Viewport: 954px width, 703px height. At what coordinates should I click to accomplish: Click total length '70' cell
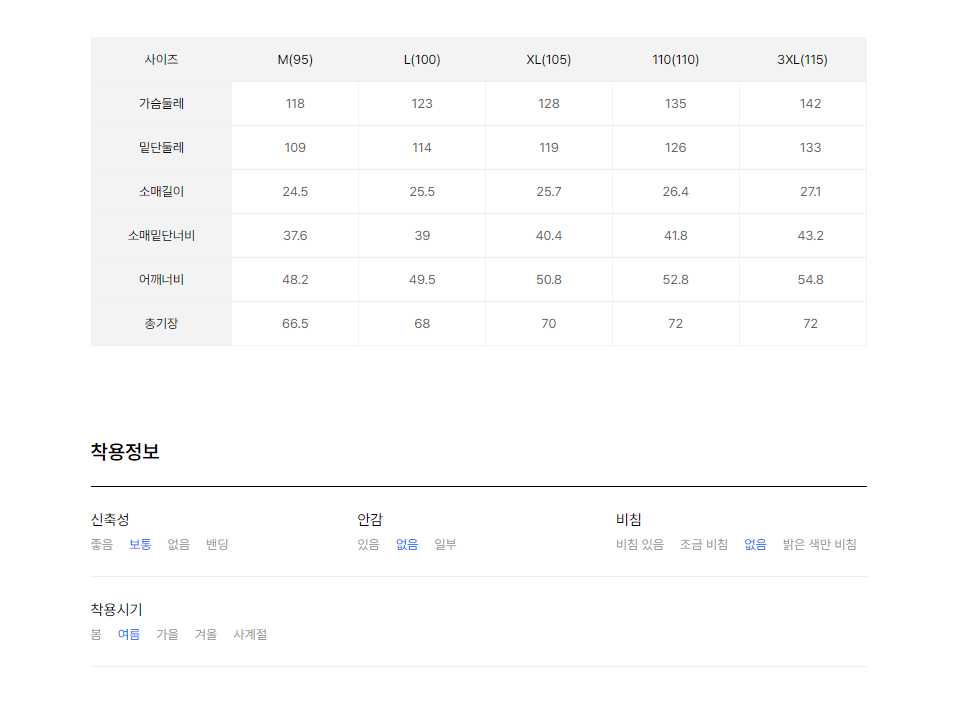click(549, 323)
